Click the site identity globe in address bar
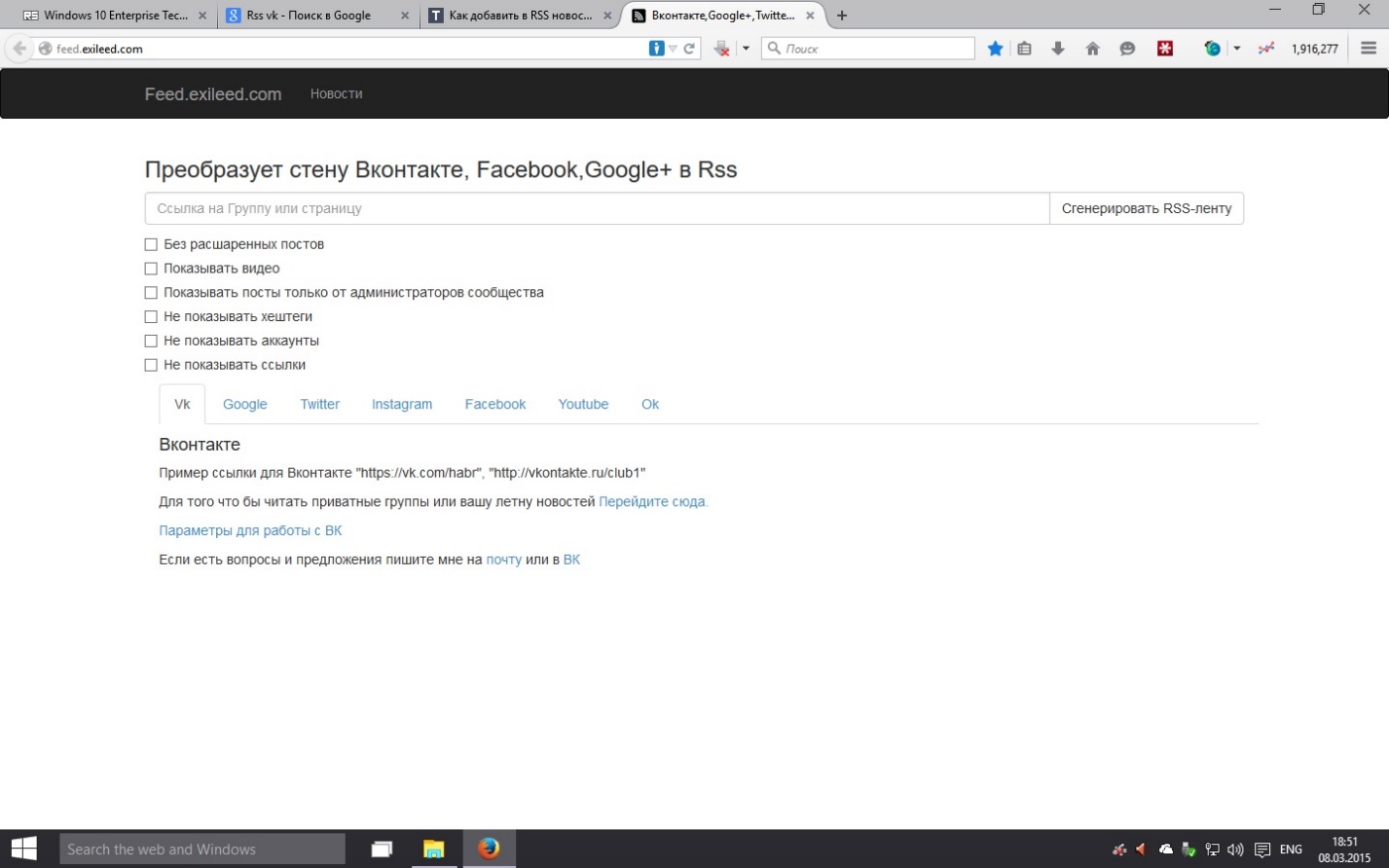Image resolution: width=1389 pixels, height=868 pixels. tap(45, 49)
